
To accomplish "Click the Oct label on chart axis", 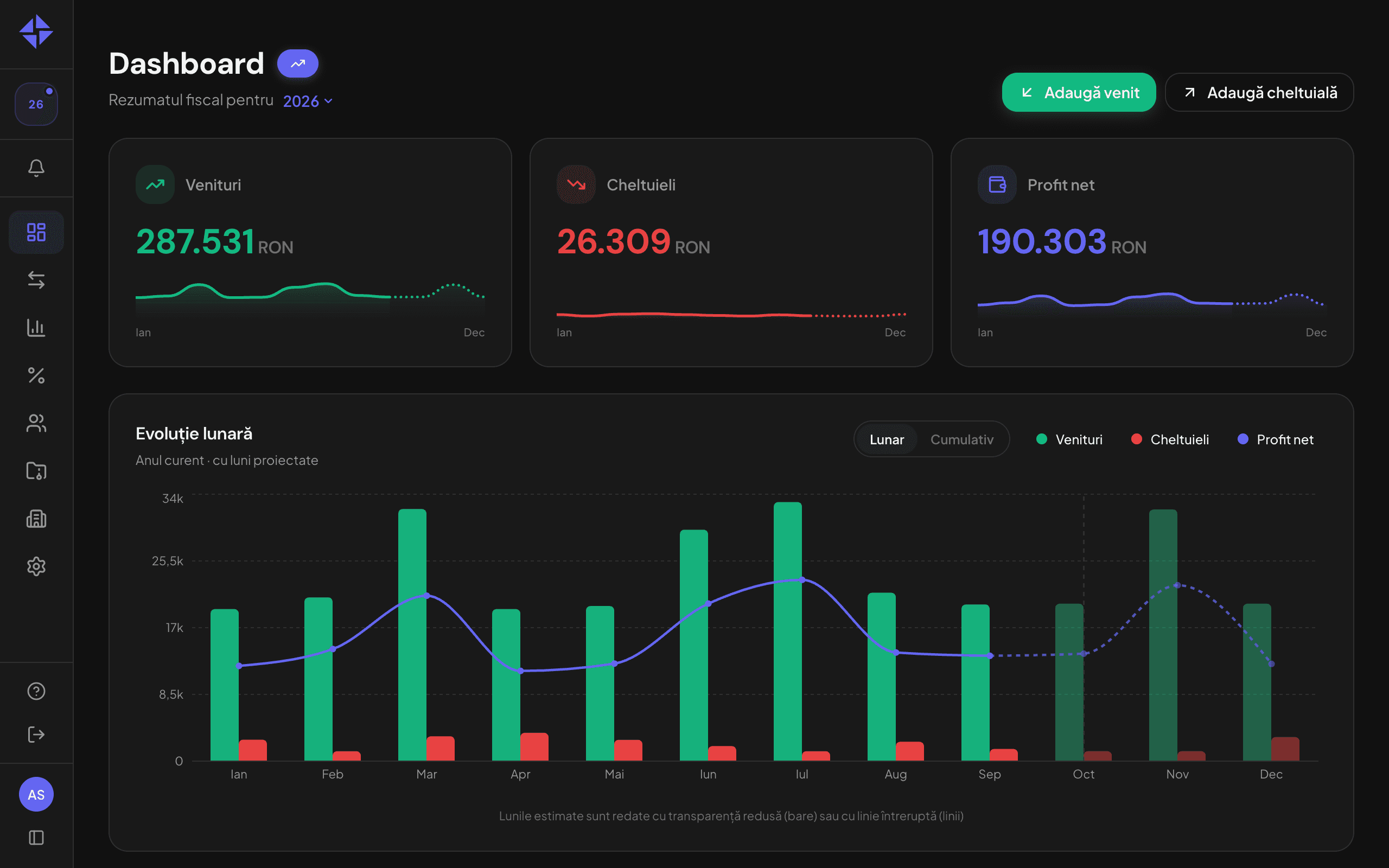I will [x=1083, y=774].
